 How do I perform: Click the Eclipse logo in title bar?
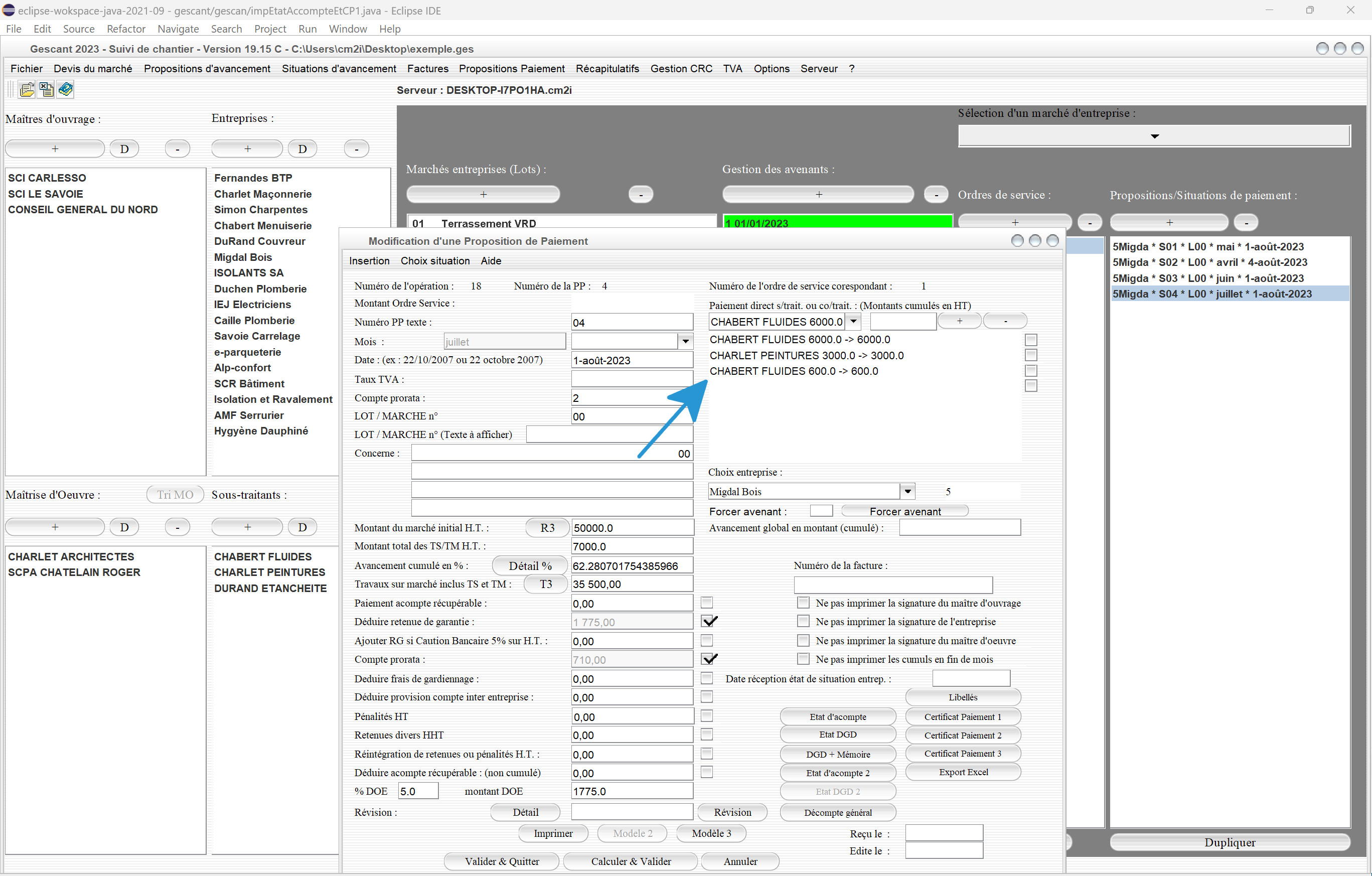(9, 10)
